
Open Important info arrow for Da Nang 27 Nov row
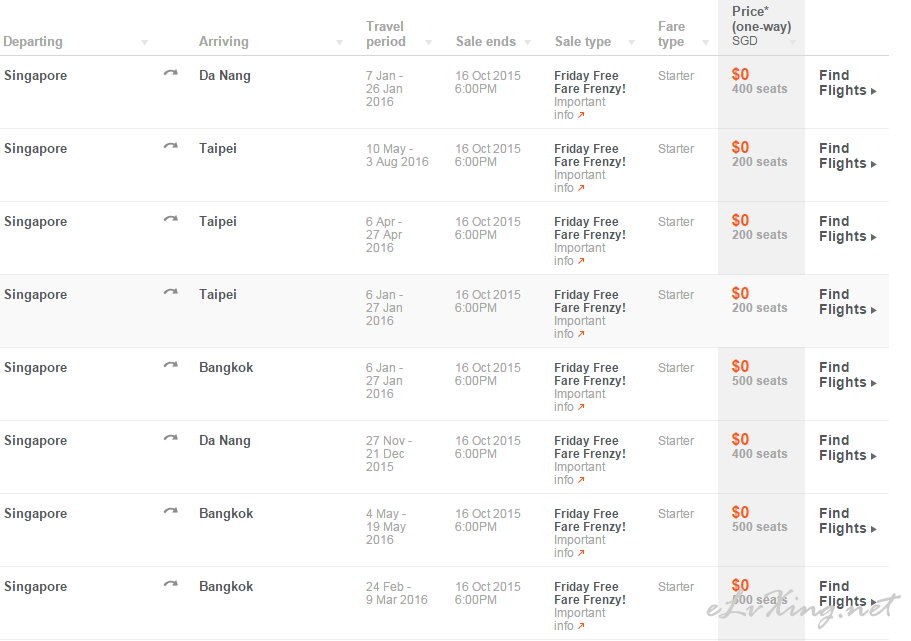581,480
